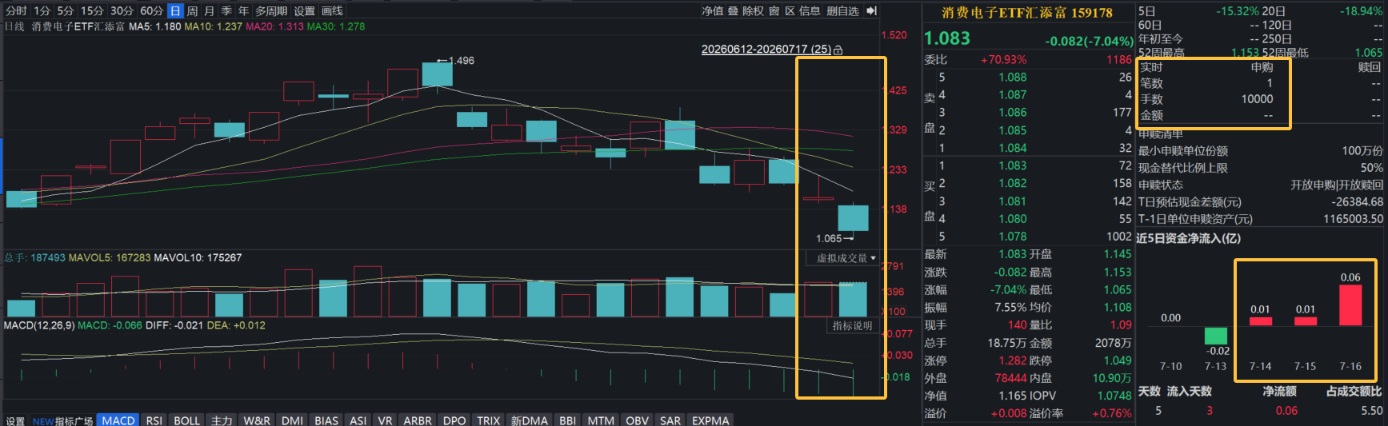
Task: Open 多周期 multi-period dropdown
Action: [x=270, y=11]
